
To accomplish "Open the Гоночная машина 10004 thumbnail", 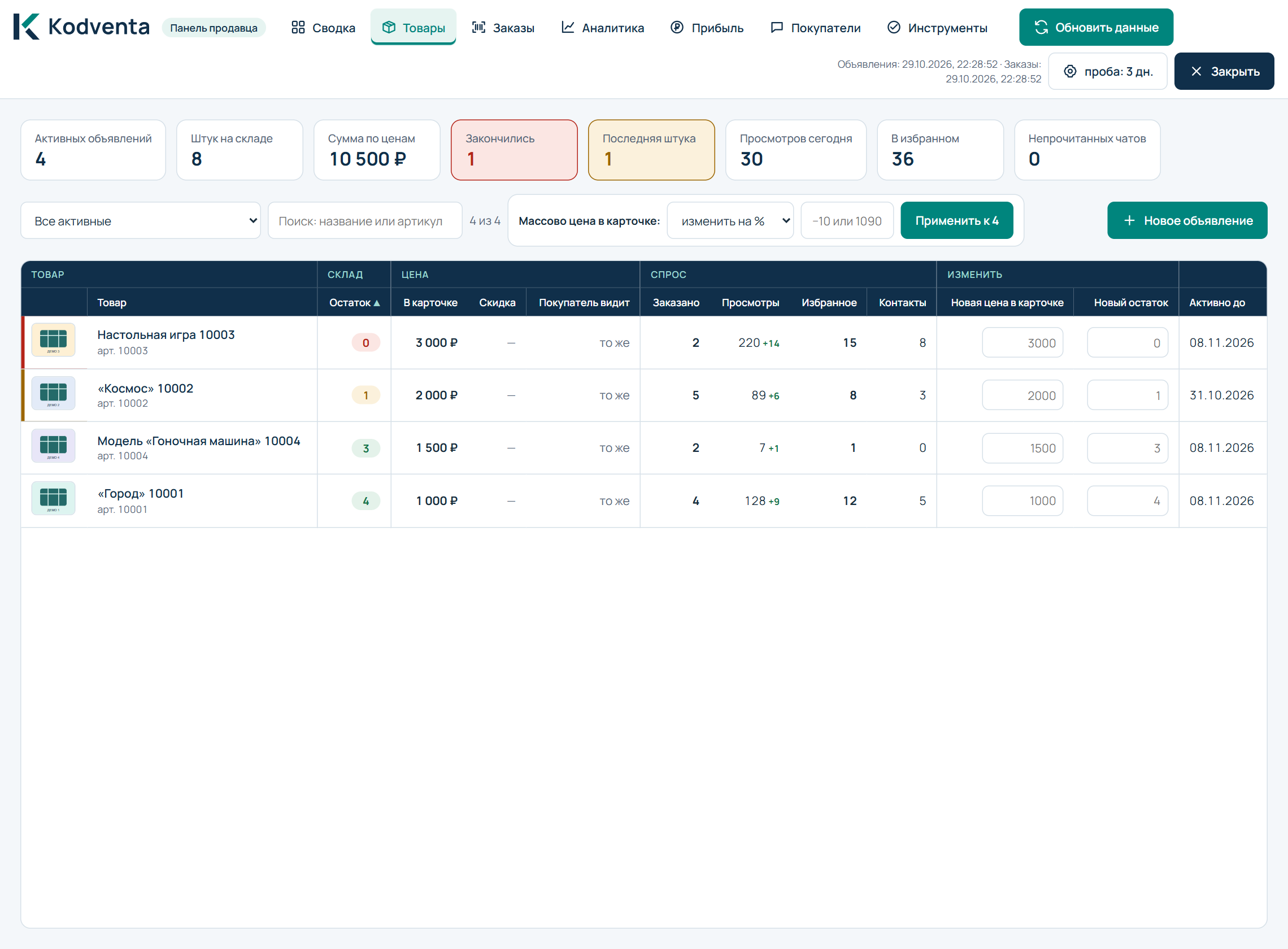I will click(54, 446).
